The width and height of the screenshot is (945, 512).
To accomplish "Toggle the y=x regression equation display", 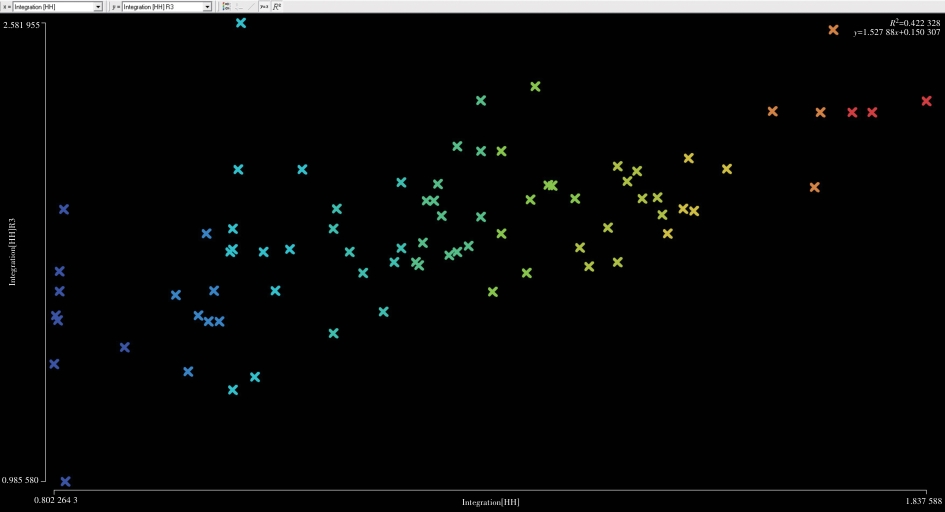I will (264, 6).
